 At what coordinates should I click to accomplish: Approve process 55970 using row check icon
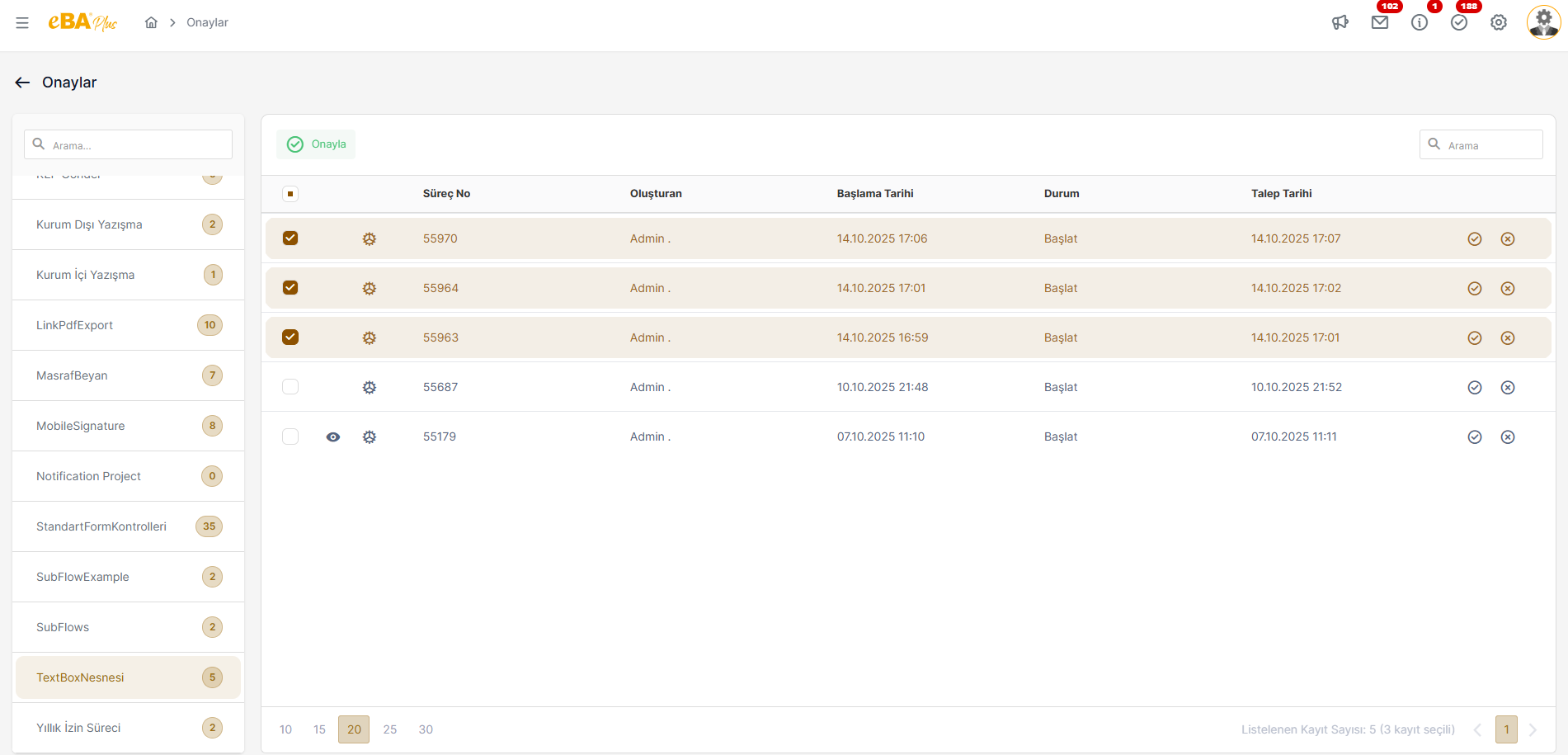tap(1475, 239)
